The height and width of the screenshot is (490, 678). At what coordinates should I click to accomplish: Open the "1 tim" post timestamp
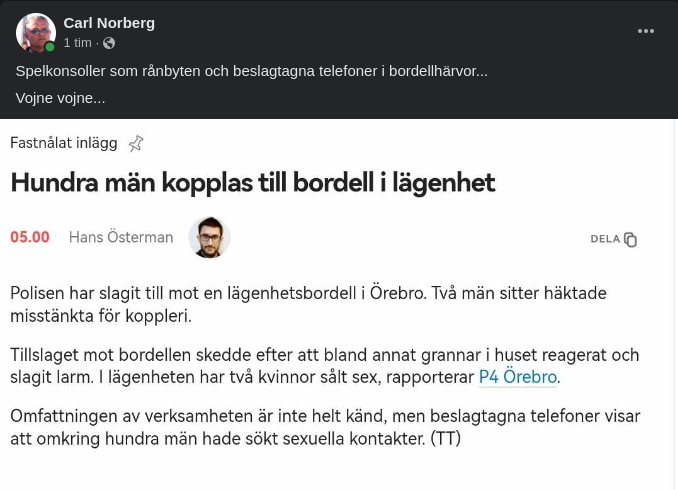[77, 43]
